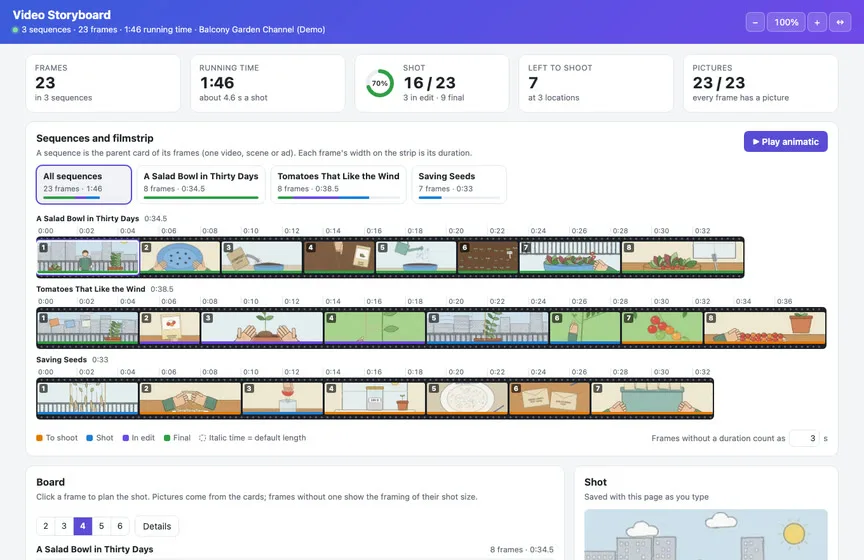The image size is (864, 560).
Task: Open Salad Bowl frame 8 thumbnail
Action: click(682, 257)
